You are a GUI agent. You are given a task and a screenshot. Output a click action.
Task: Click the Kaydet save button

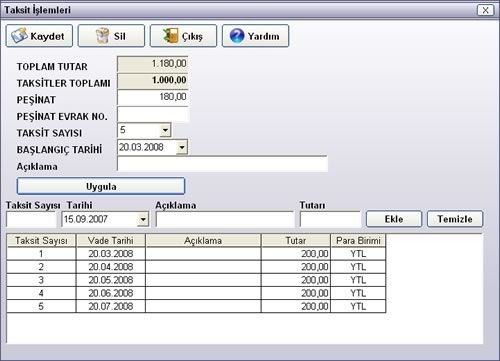pyautogui.click(x=39, y=36)
